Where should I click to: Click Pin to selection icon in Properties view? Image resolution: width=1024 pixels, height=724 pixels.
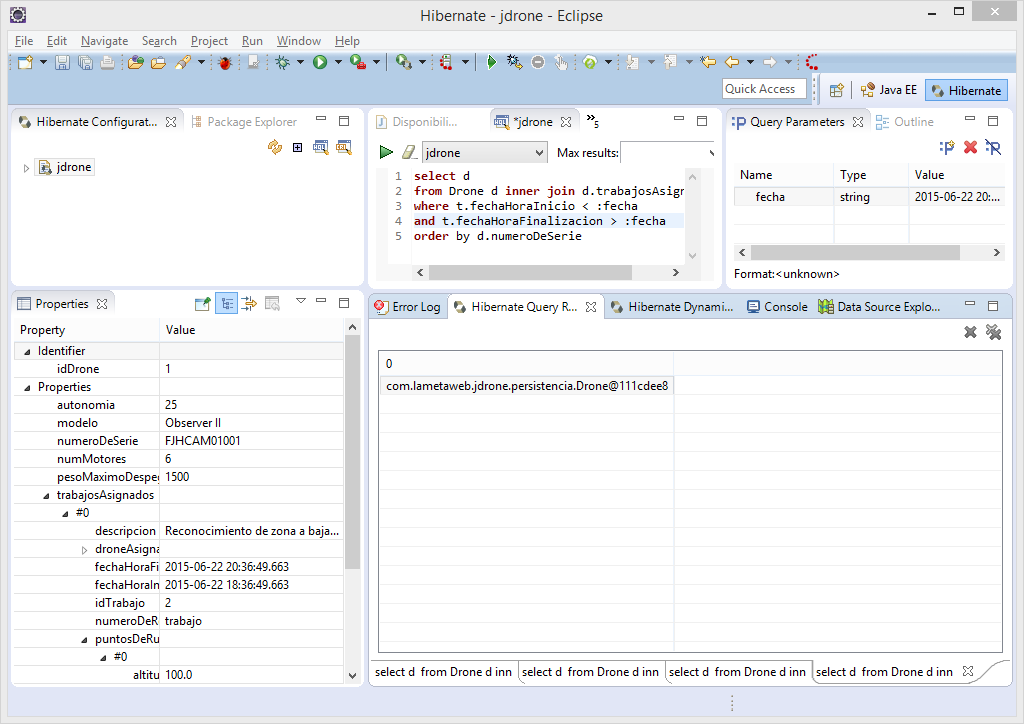coord(203,304)
